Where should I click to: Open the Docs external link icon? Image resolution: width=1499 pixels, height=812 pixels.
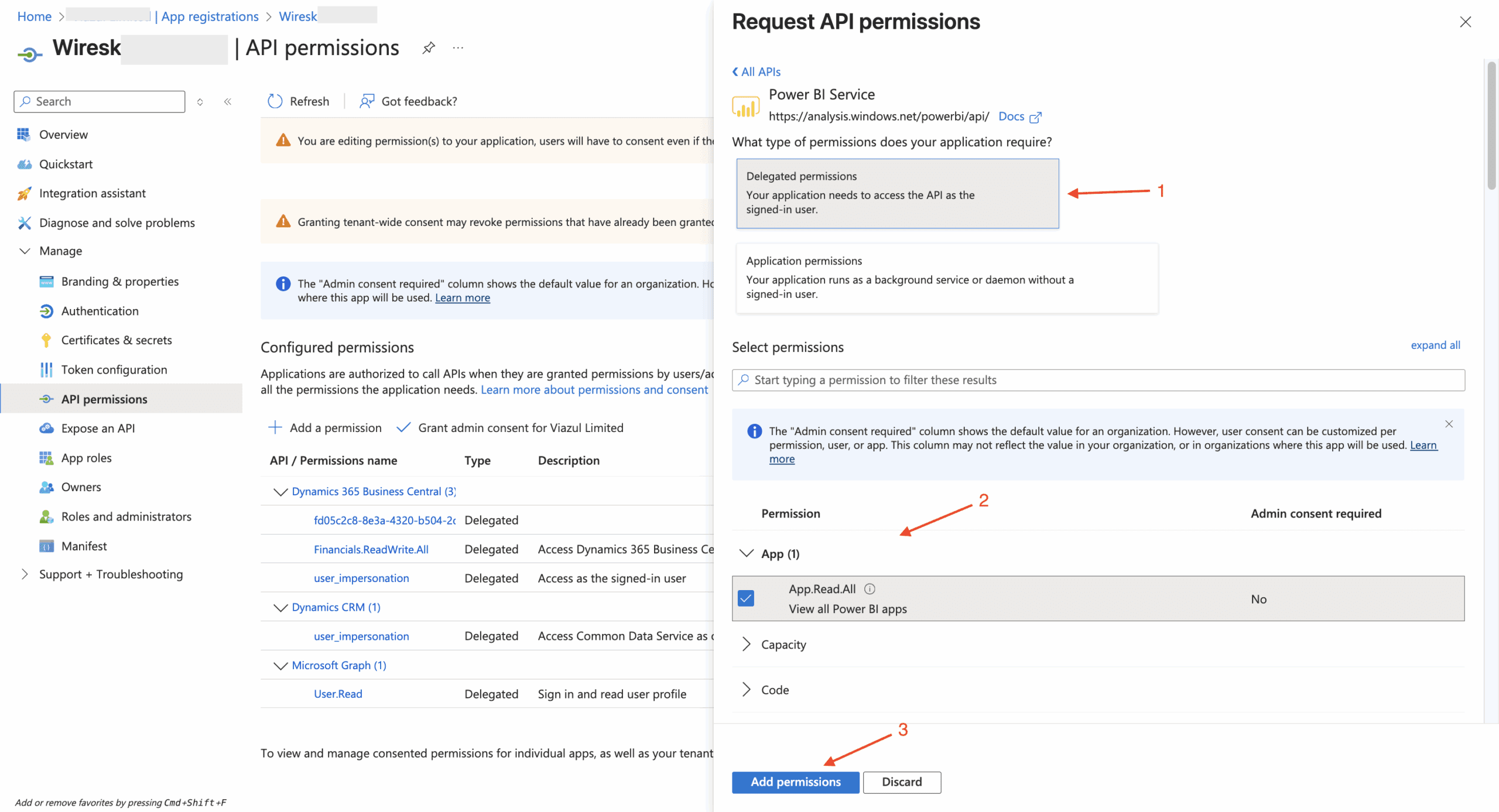pyautogui.click(x=1035, y=117)
